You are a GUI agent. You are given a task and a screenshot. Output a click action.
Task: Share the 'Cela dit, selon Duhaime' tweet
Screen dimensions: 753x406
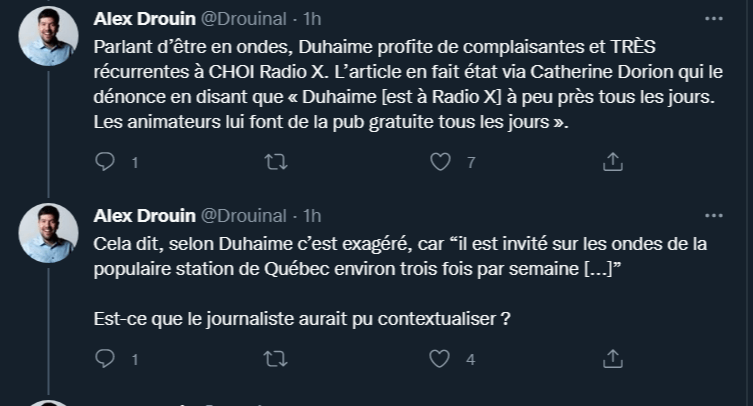pyautogui.click(x=614, y=358)
